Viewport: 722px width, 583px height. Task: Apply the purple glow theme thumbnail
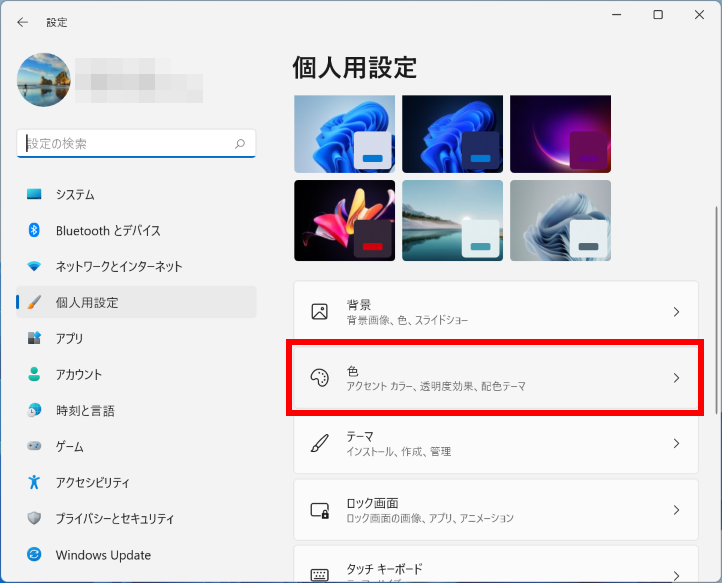(560, 134)
